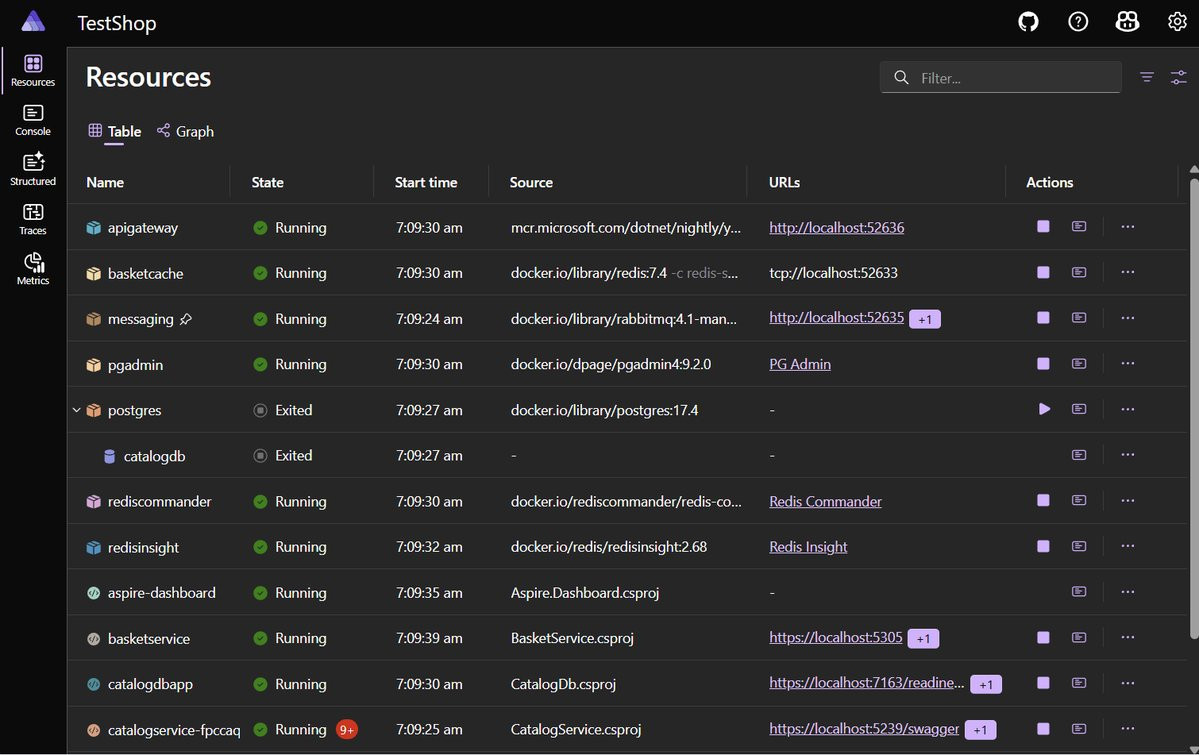Sort by the Name column header
Viewport: 1199px width, 755px height.
[x=105, y=182]
